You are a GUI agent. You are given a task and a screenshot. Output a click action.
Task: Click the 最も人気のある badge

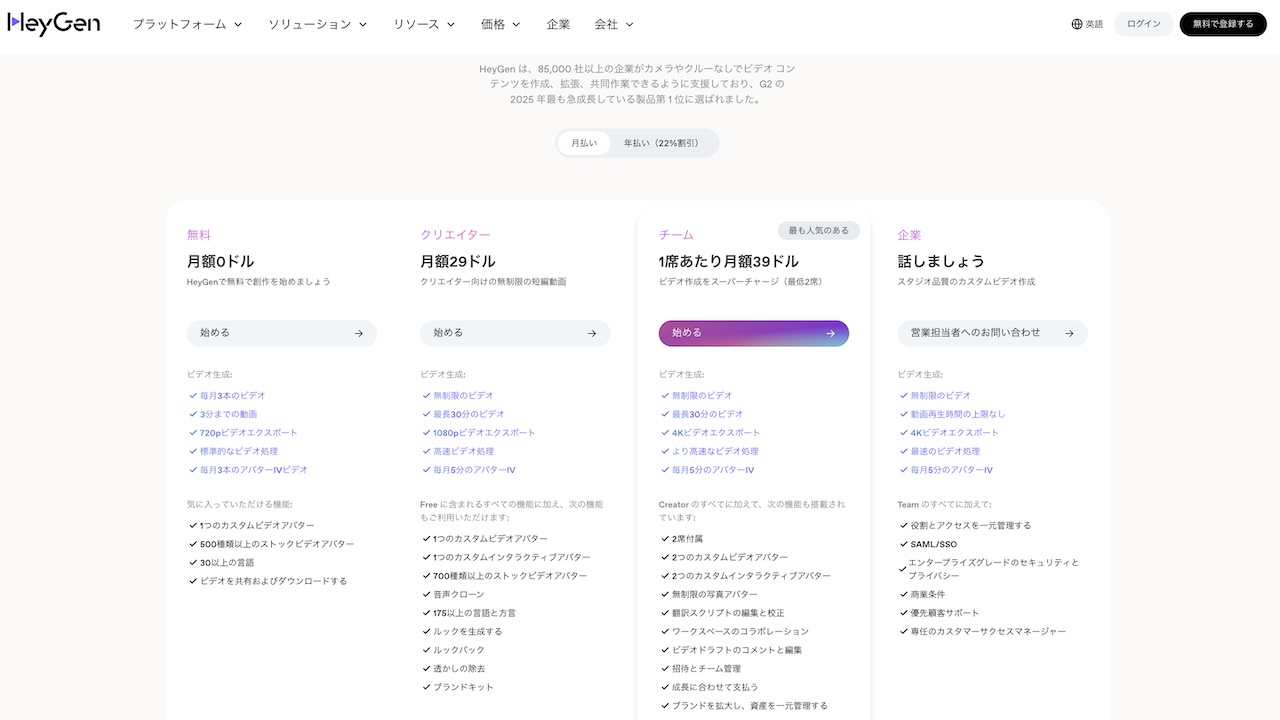tap(819, 230)
